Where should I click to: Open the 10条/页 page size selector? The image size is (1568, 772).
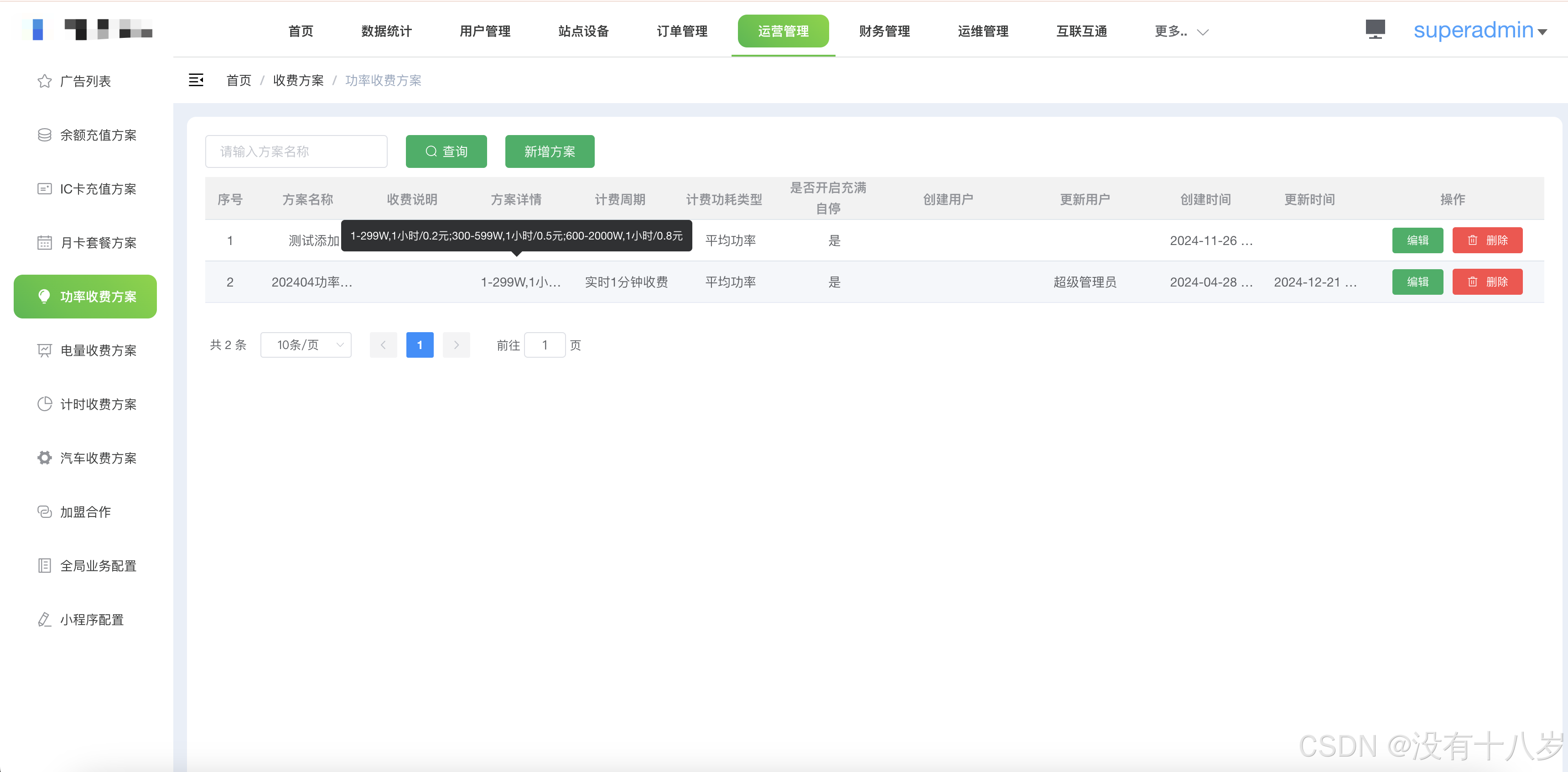coord(306,344)
